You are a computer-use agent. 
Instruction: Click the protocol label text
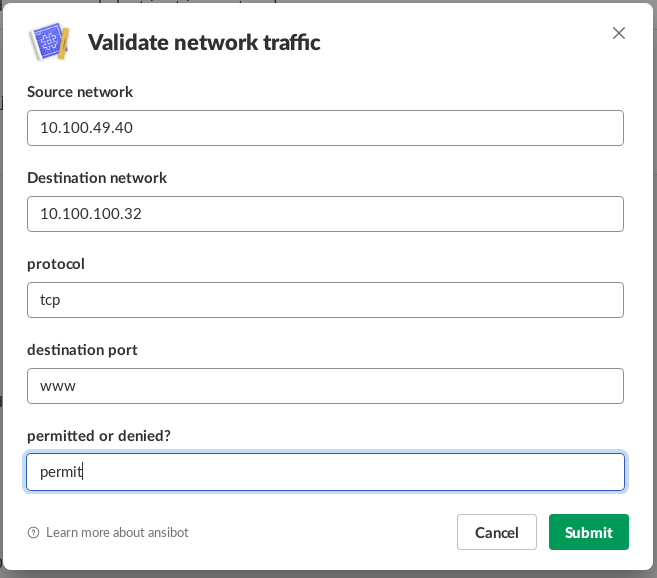56,264
